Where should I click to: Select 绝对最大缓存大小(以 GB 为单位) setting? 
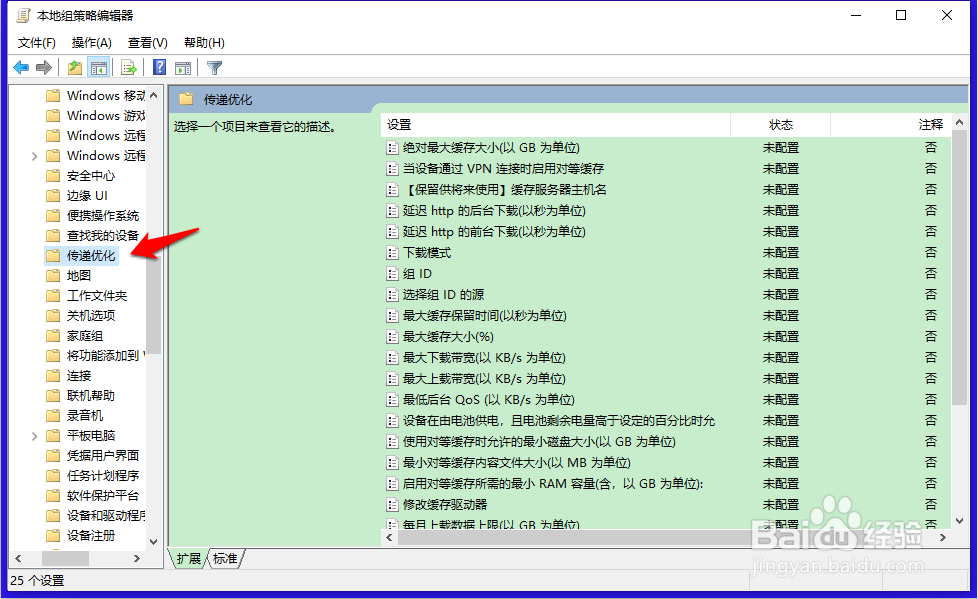(491, 148)
